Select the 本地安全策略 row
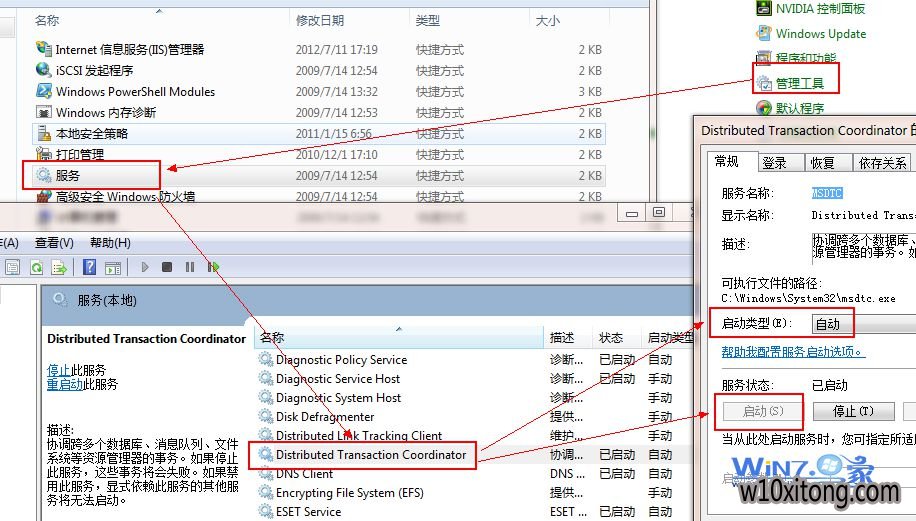916x521 pixels. click(x=318, y=133)
